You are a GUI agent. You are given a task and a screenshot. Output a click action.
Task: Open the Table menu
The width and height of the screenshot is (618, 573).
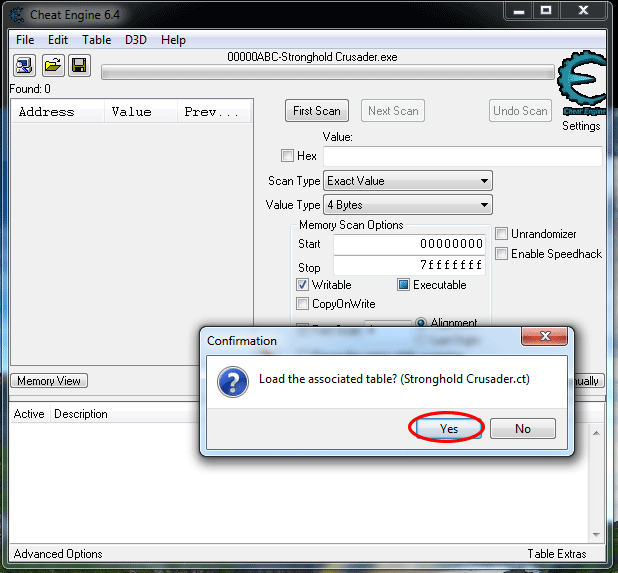pyautogui.click(x=97, y=40)
